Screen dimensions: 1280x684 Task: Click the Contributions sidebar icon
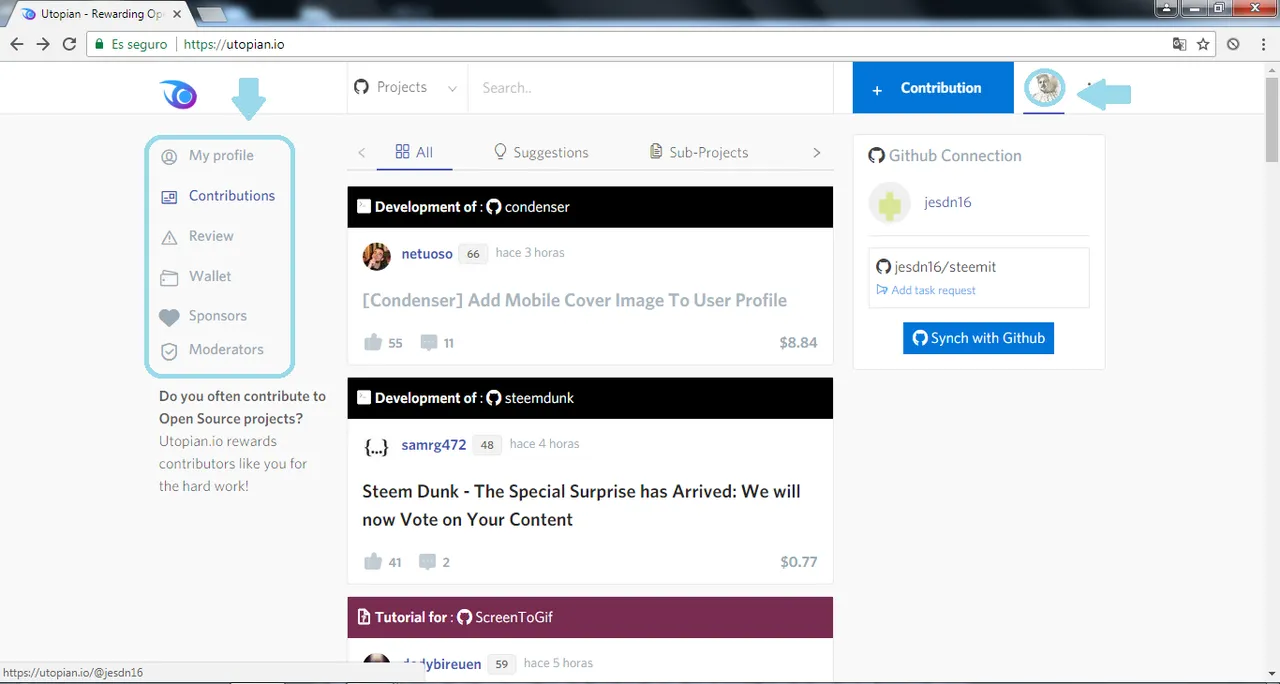[169, 197]
